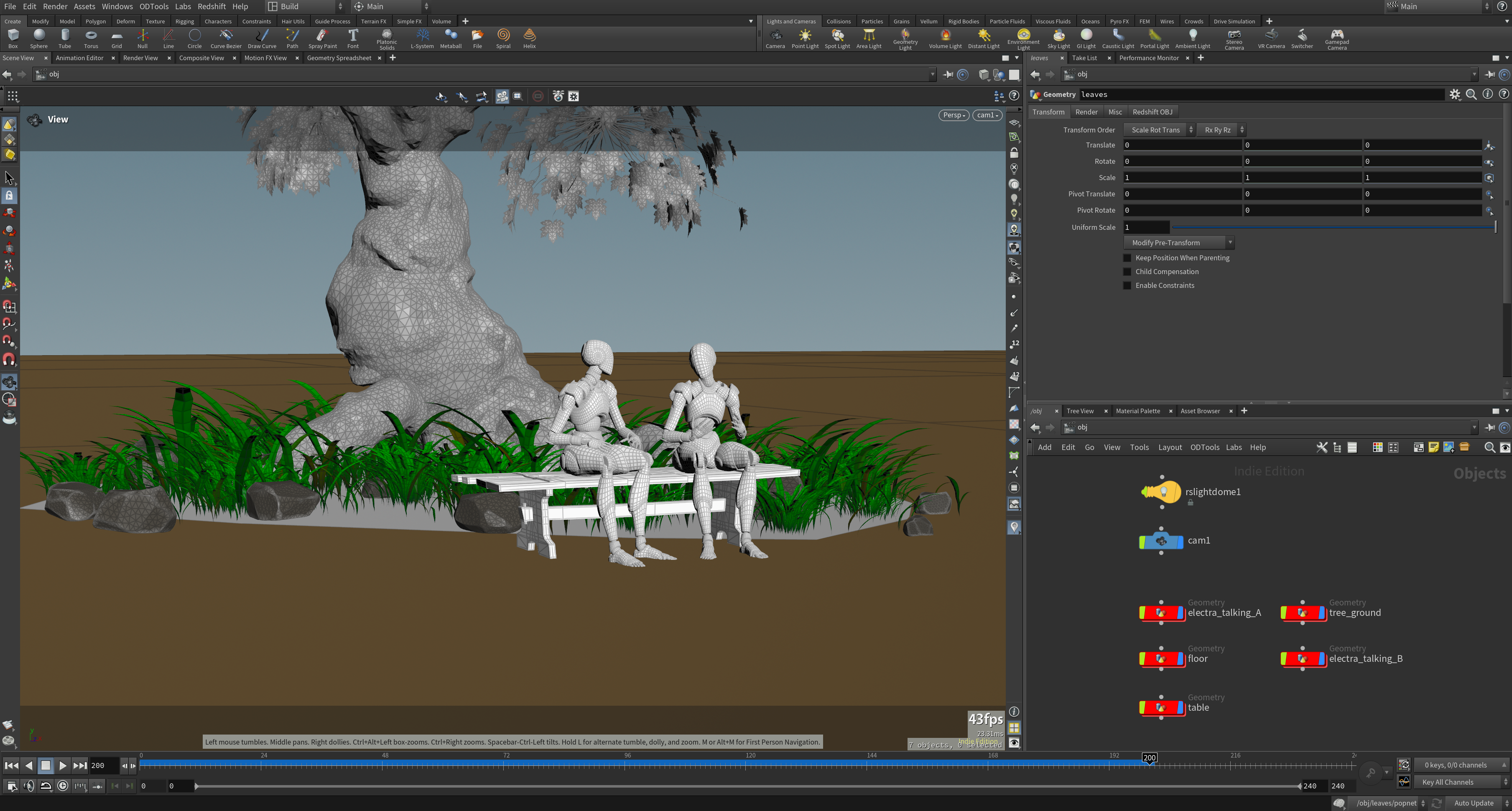Screen dimensions: 1512x811
Task: Pick the Torus shelf tool
Action: (91, 39)
